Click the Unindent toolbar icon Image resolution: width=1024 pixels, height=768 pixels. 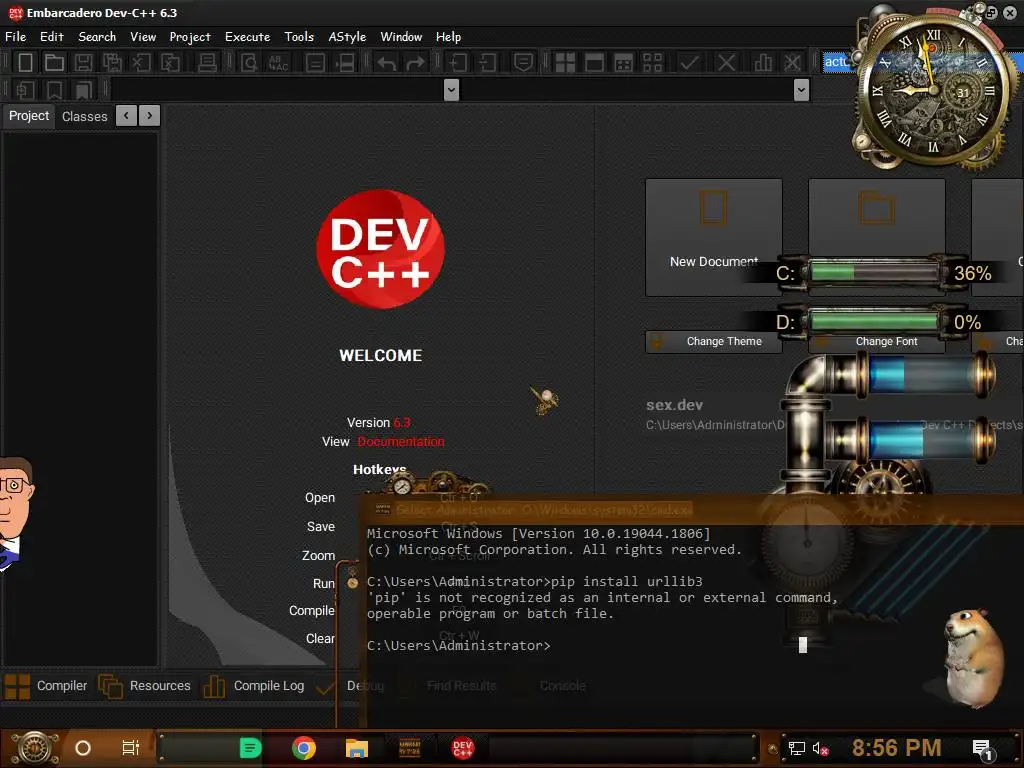487,63
